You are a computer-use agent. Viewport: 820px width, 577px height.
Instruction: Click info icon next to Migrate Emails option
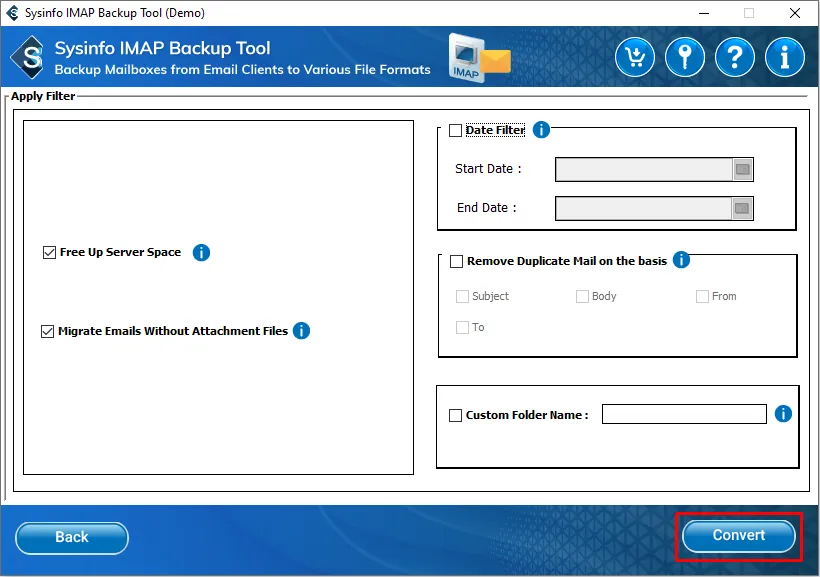(x=301, y=331)
